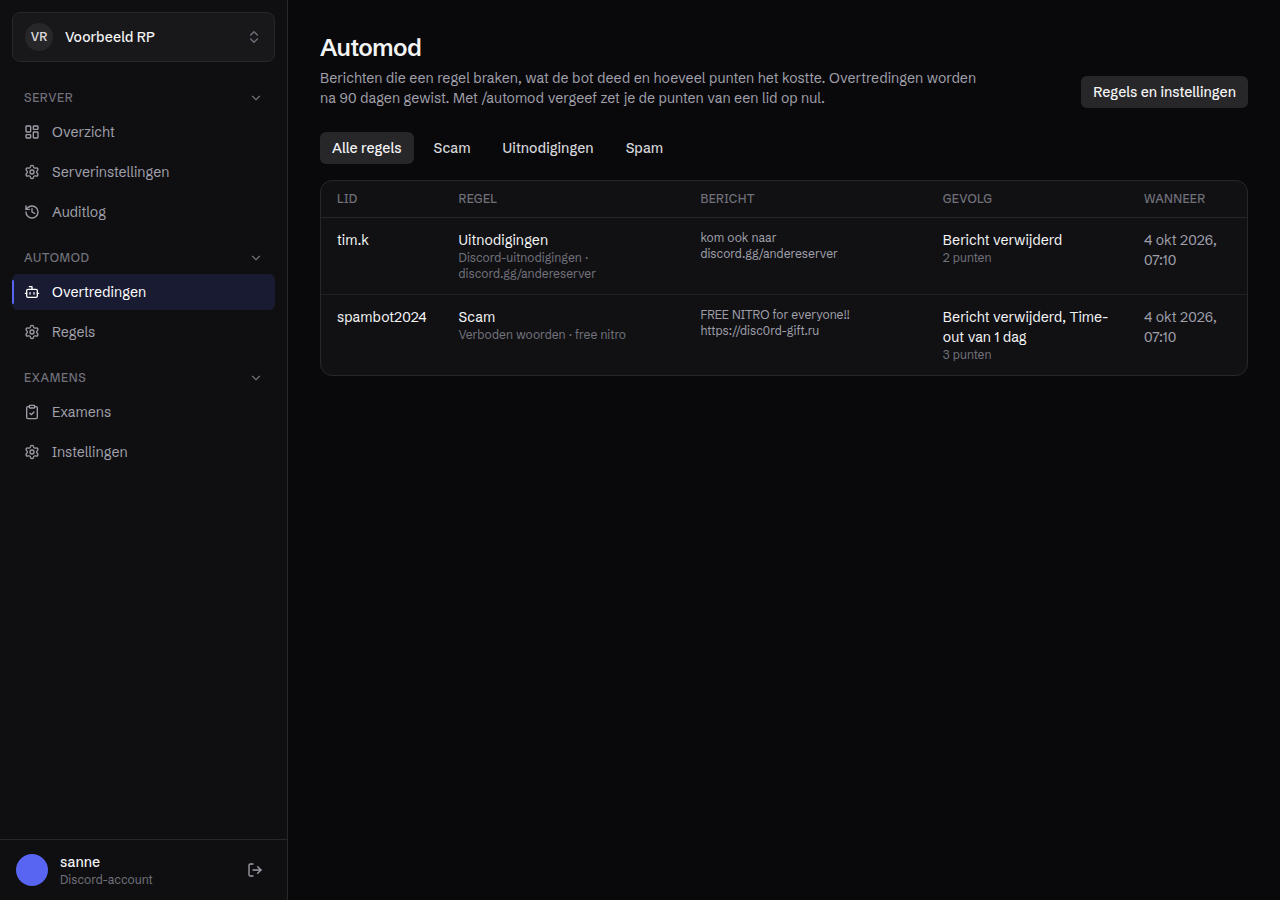Click 'Bericht verwijderd' in tim.k row
The width and height of the screenshot is (1280, 900).
click(x=1002, y=240)
